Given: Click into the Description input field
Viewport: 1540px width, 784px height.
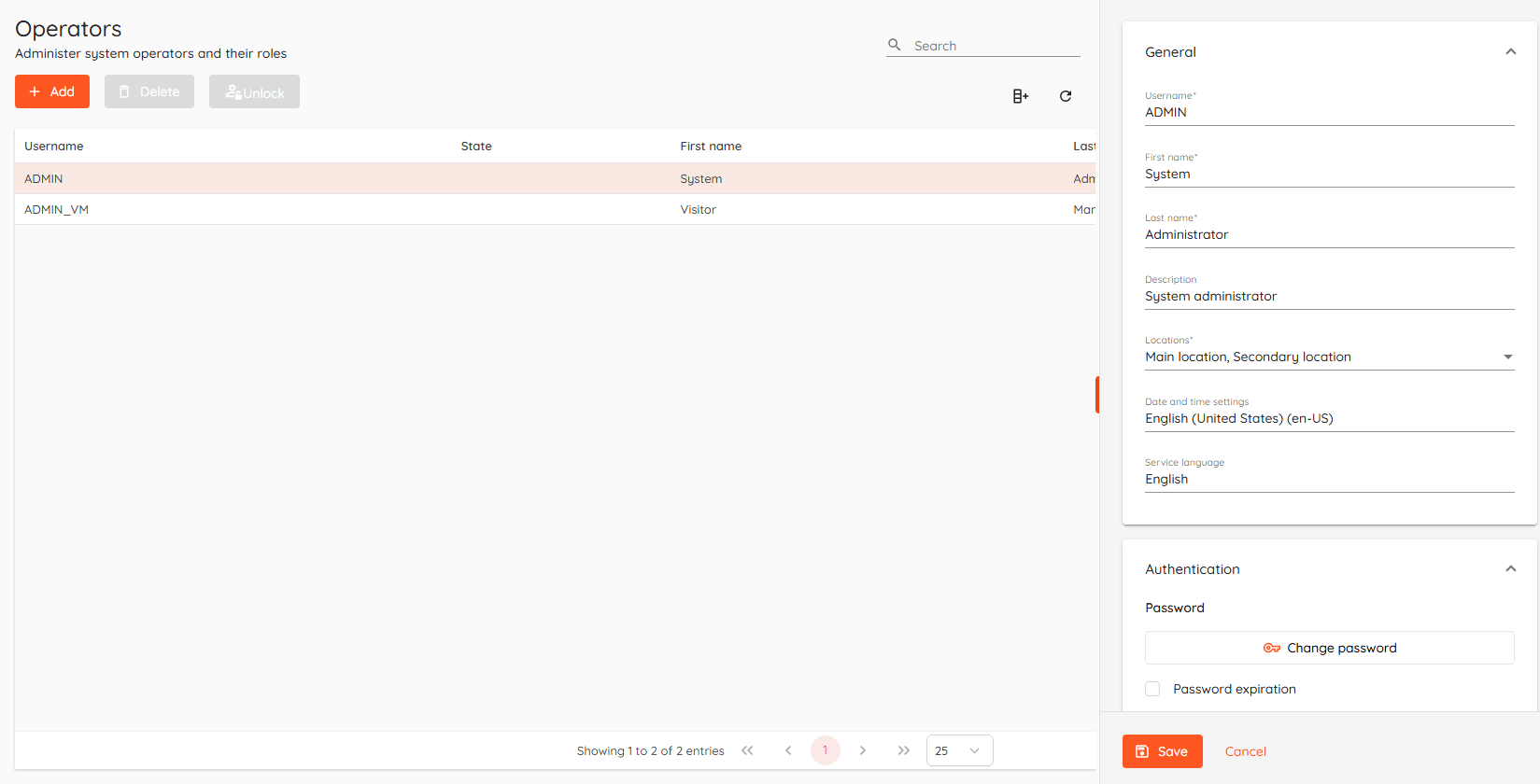Looking at the screenshot, I should (1328, 297).
